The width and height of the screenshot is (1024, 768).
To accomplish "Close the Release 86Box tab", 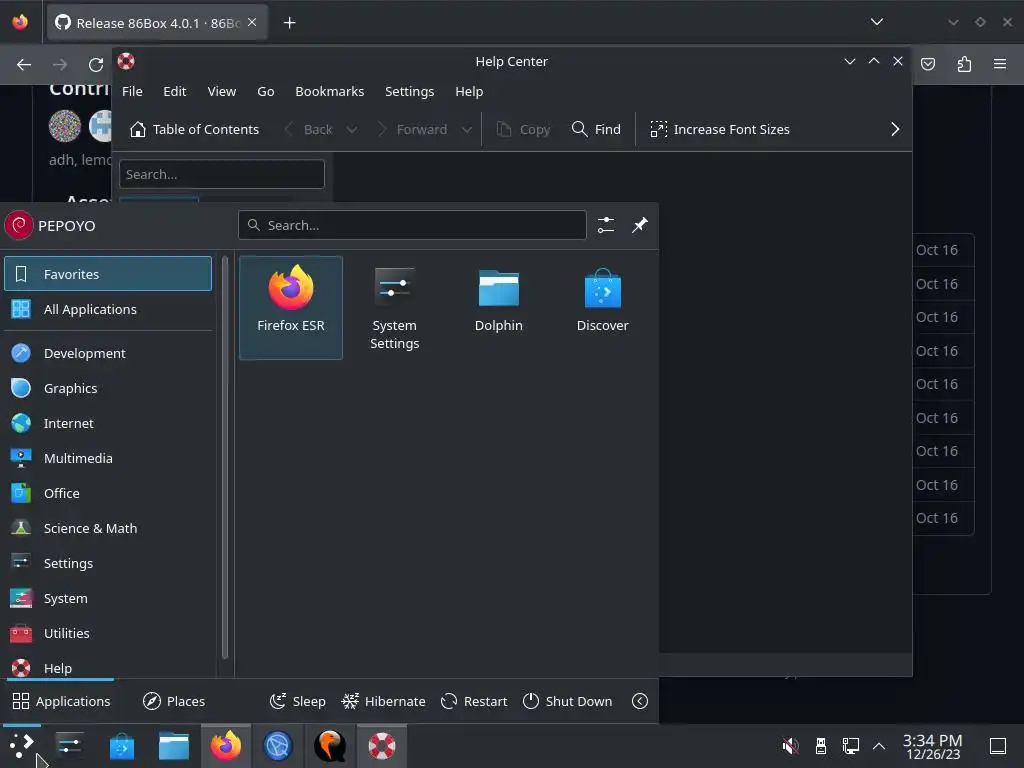I will pyautogui.click(x=252, y=22).
